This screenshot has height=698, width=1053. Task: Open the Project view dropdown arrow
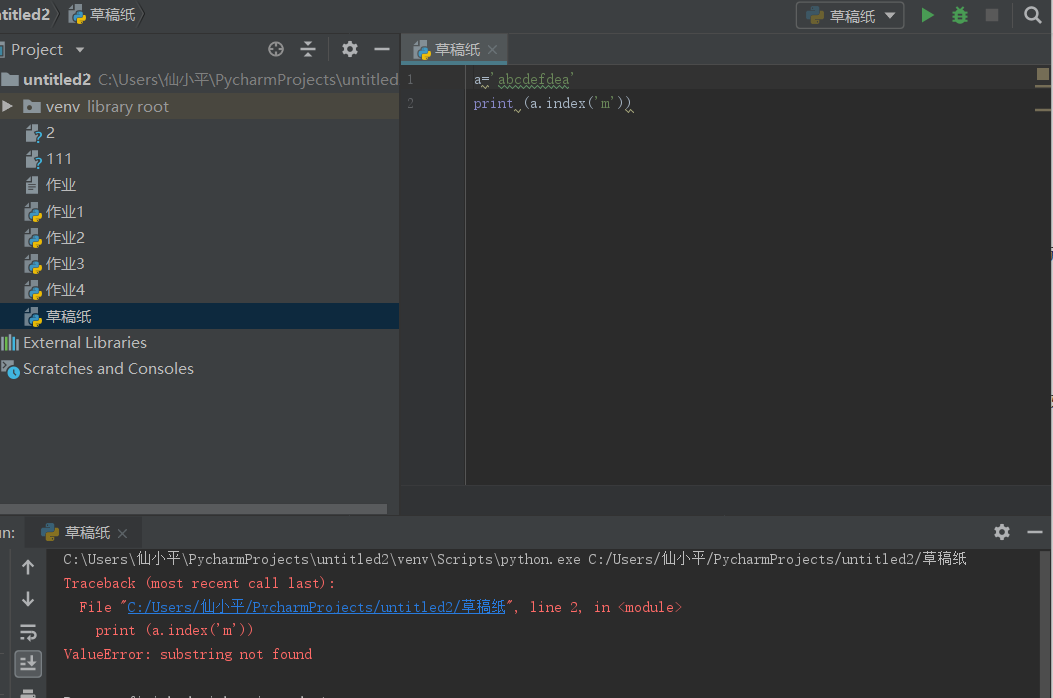click(80, 50)
